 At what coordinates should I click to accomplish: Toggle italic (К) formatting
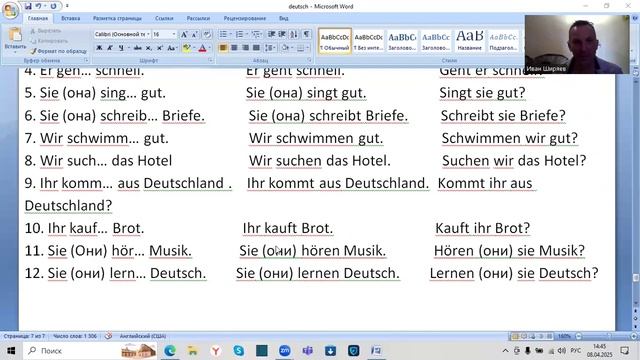(x=110, y=48)
